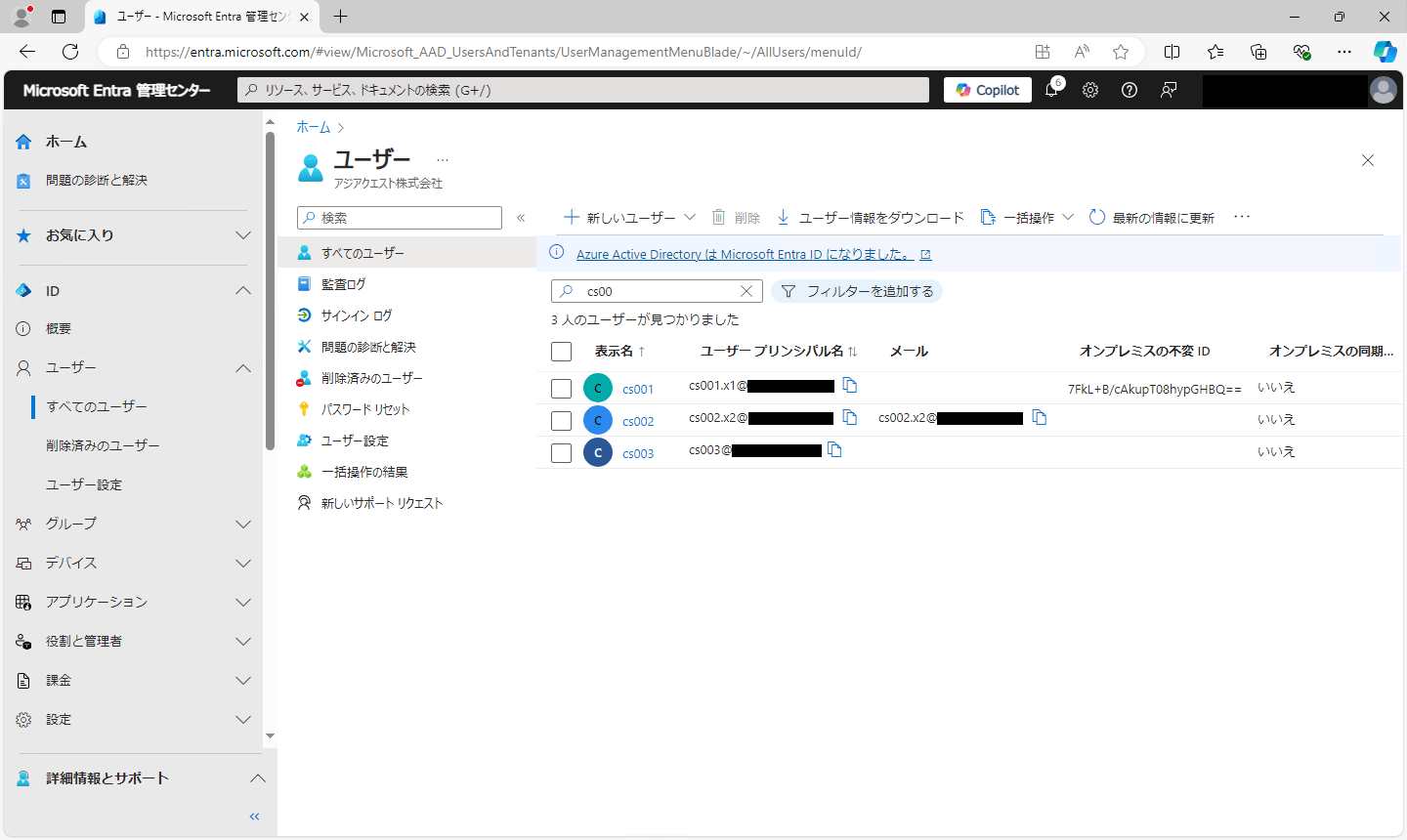
Task: Click the sidebar vertical scrollbar
Action: pos(270,291)
